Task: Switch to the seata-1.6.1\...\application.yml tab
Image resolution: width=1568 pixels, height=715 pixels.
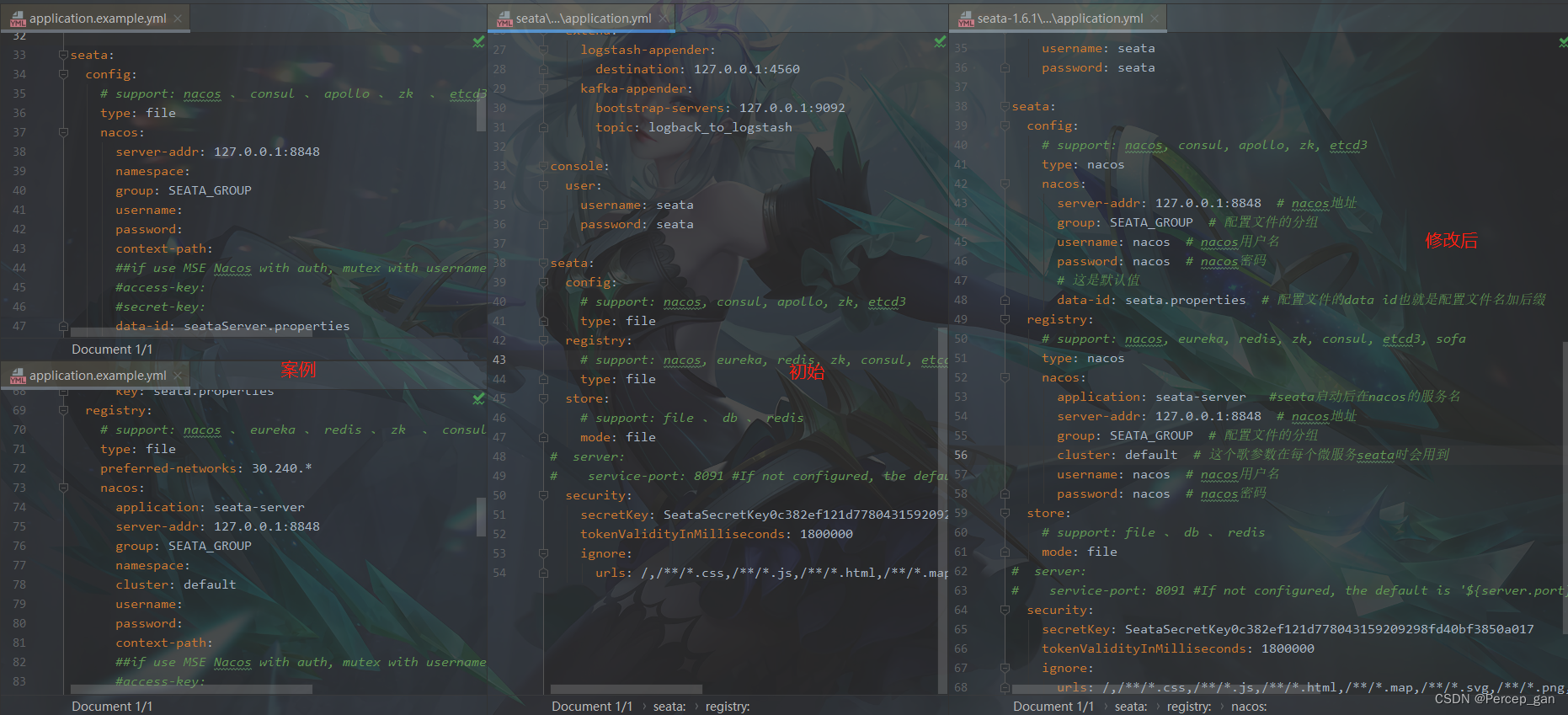Action: pos(1059,18)
